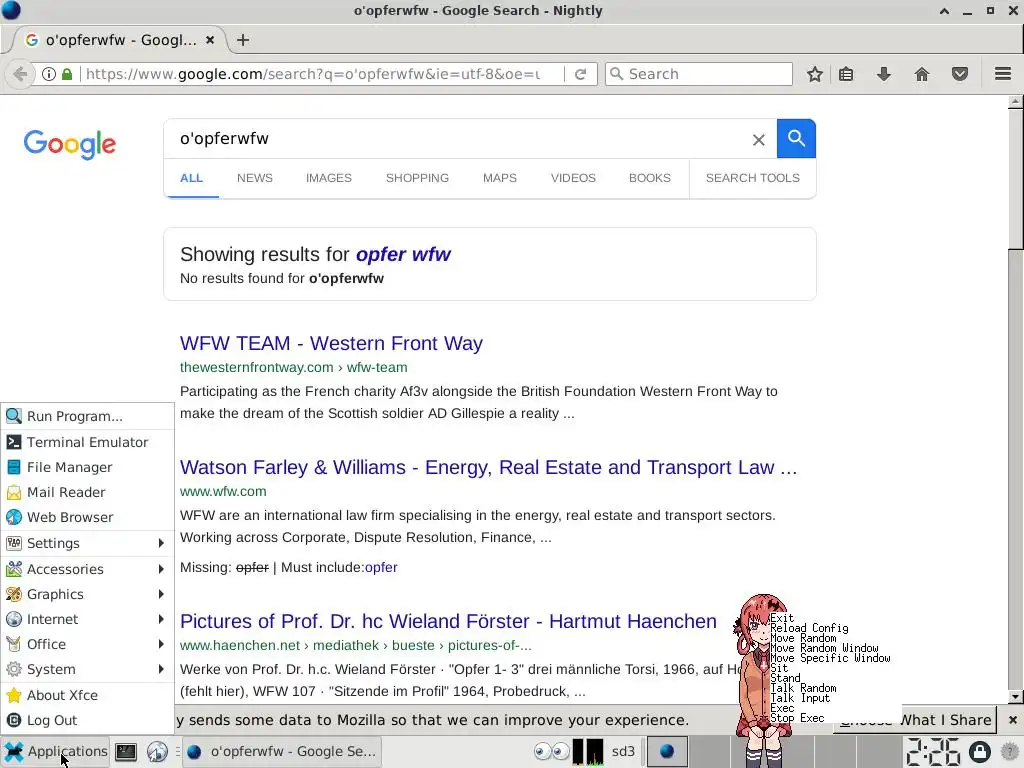Image resolution: width=1024 pixels, height=768 pixels.
Task: Choose About Xfce in Applications menu
Action: point(88,695)
